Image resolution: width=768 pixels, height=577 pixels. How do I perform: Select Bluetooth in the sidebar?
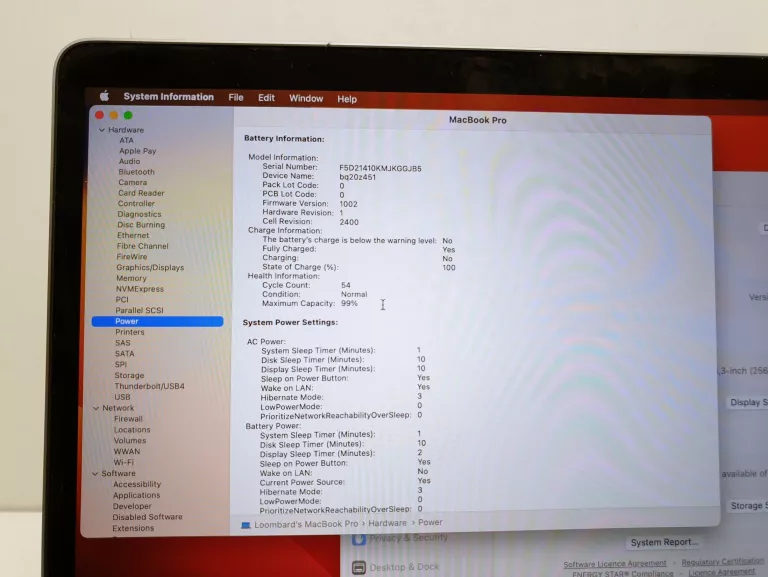tap(136, 172)
